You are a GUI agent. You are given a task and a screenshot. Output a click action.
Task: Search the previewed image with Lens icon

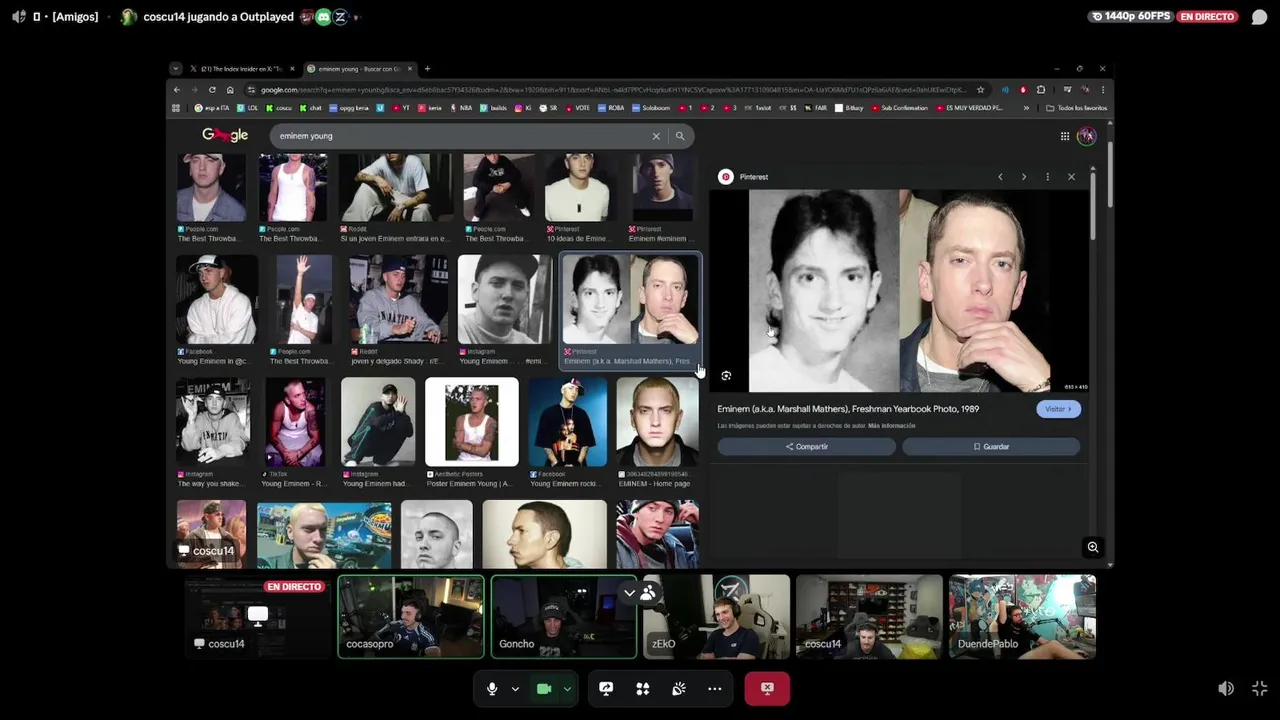(726, 376)
